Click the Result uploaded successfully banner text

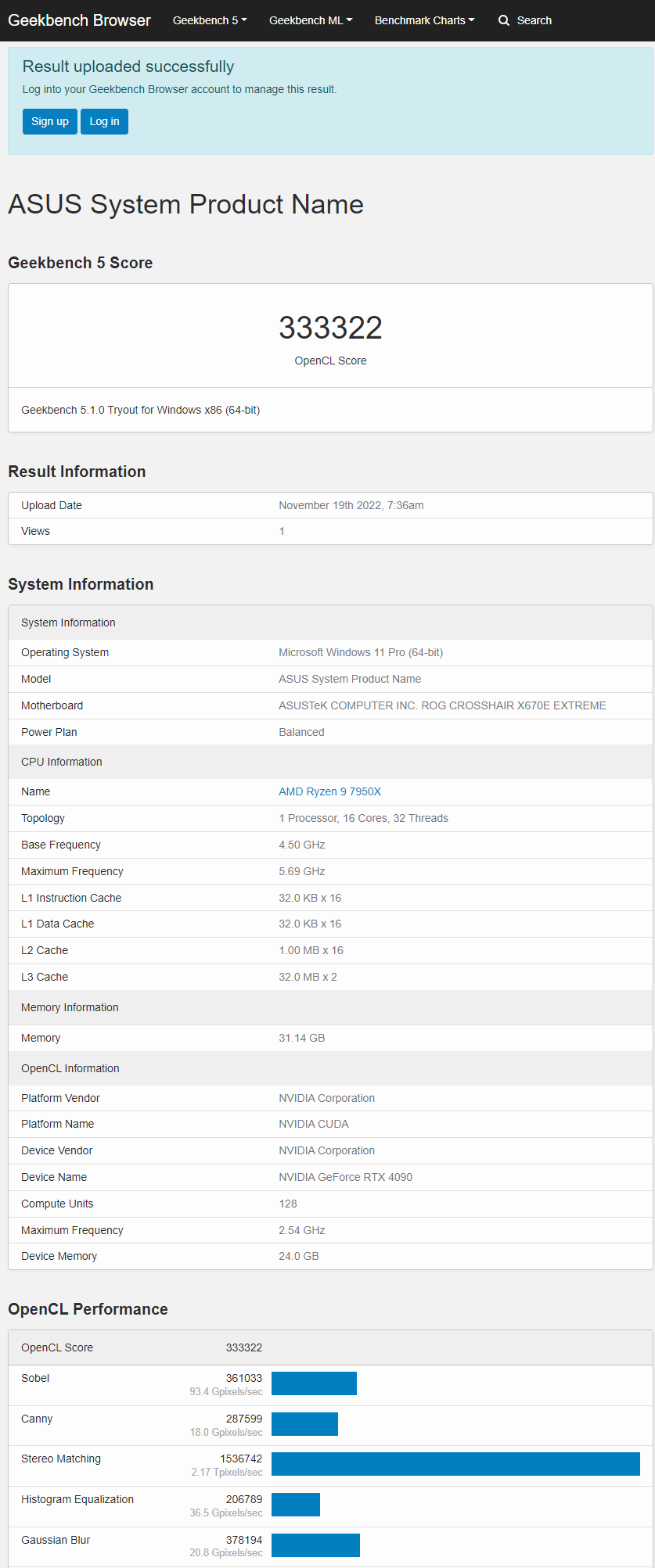click(x=128, y=66)
